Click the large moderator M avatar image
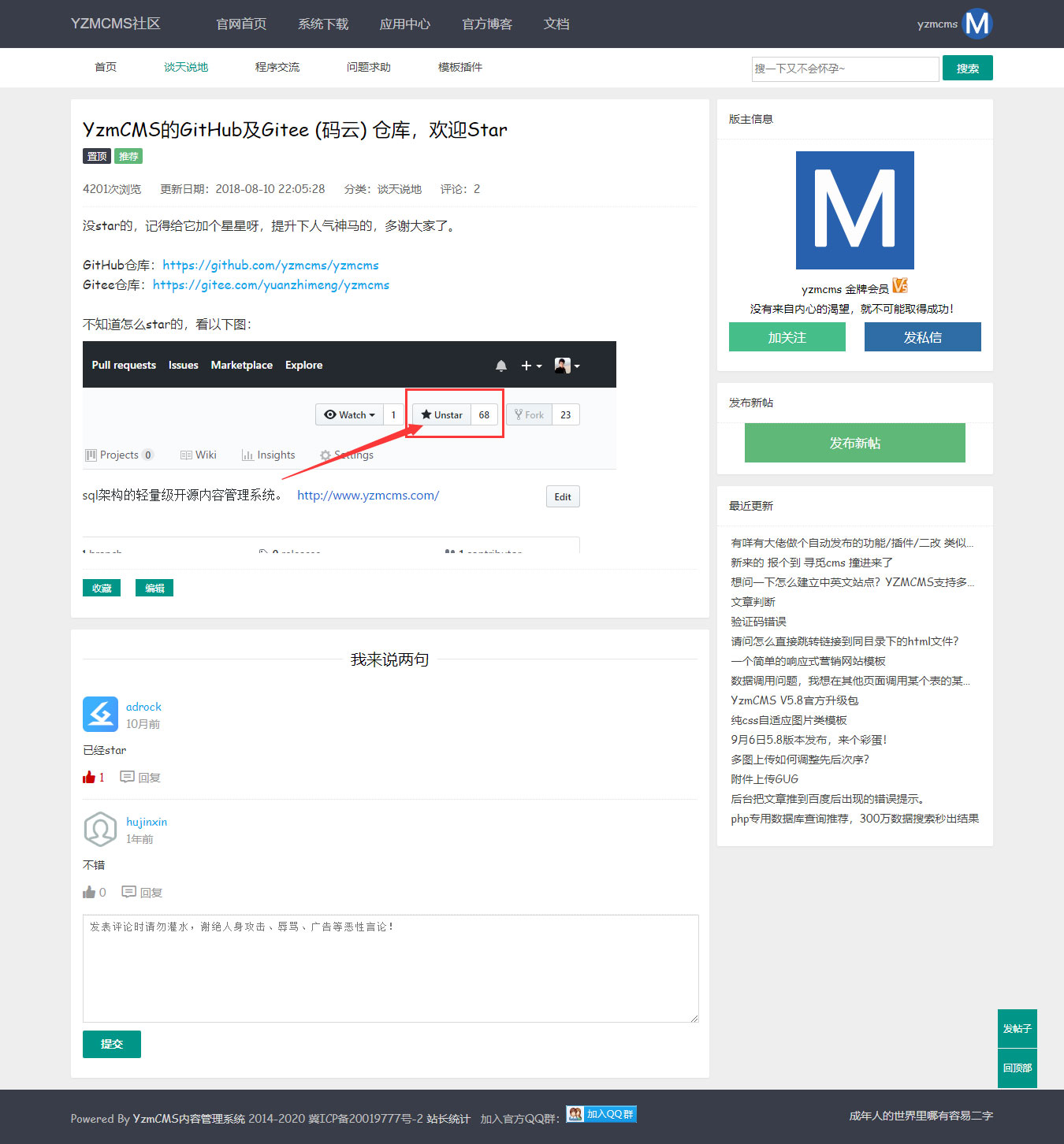The height and width of the screenshot is (1144, 1064). (x=854, y=210)
